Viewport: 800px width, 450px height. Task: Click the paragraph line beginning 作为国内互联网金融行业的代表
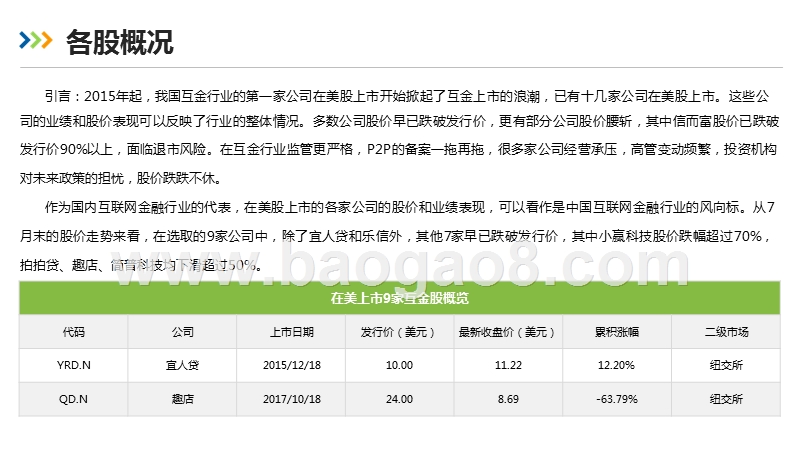410,207
